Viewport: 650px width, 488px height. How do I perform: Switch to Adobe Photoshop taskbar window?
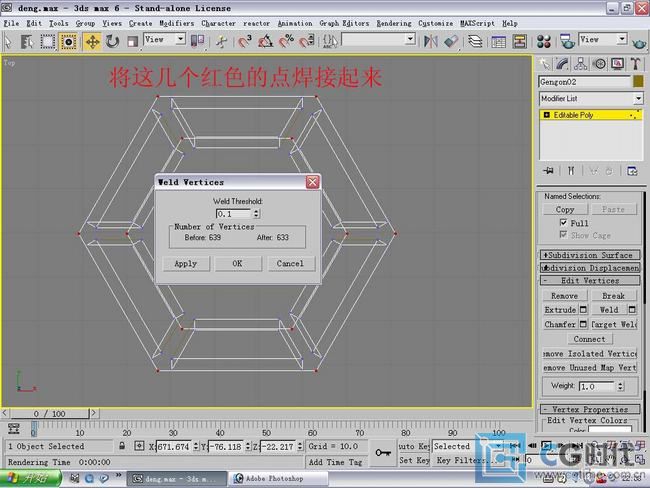click(277, 478)
